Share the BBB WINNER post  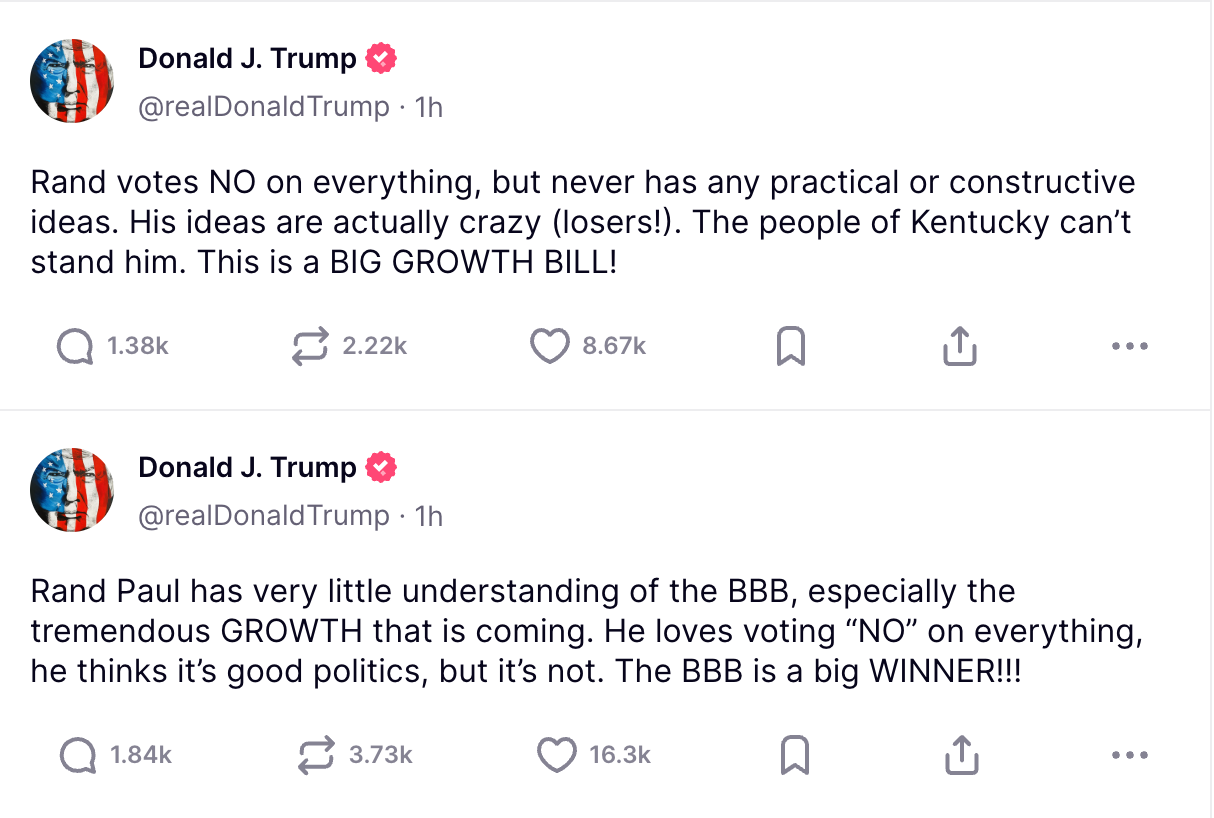pyautogui.click(x=961, y=755)
